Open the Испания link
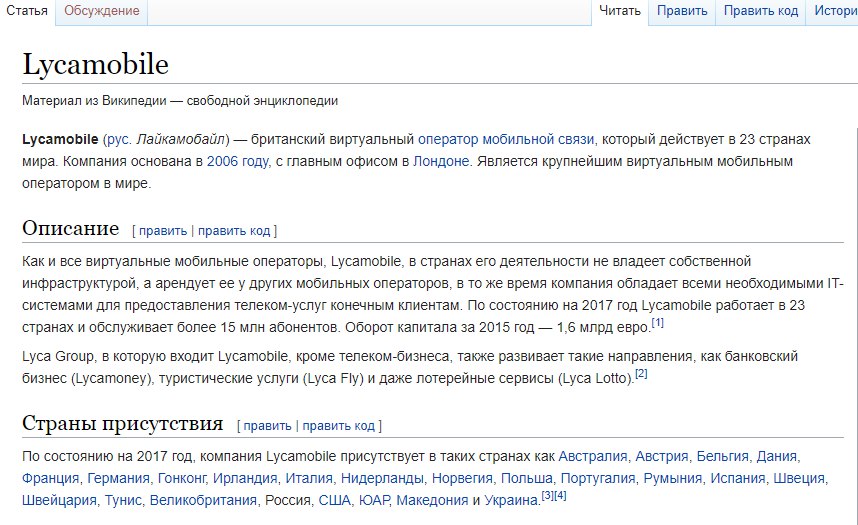The width and height of the screenshot is (858, 525). coord(737,478)
